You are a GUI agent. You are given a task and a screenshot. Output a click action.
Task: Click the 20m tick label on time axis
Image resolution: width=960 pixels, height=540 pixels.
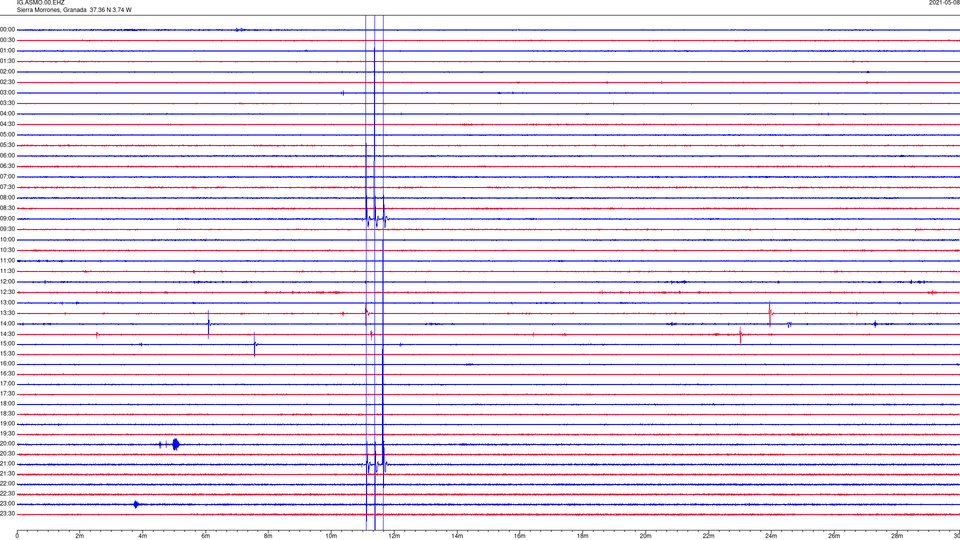645,536
